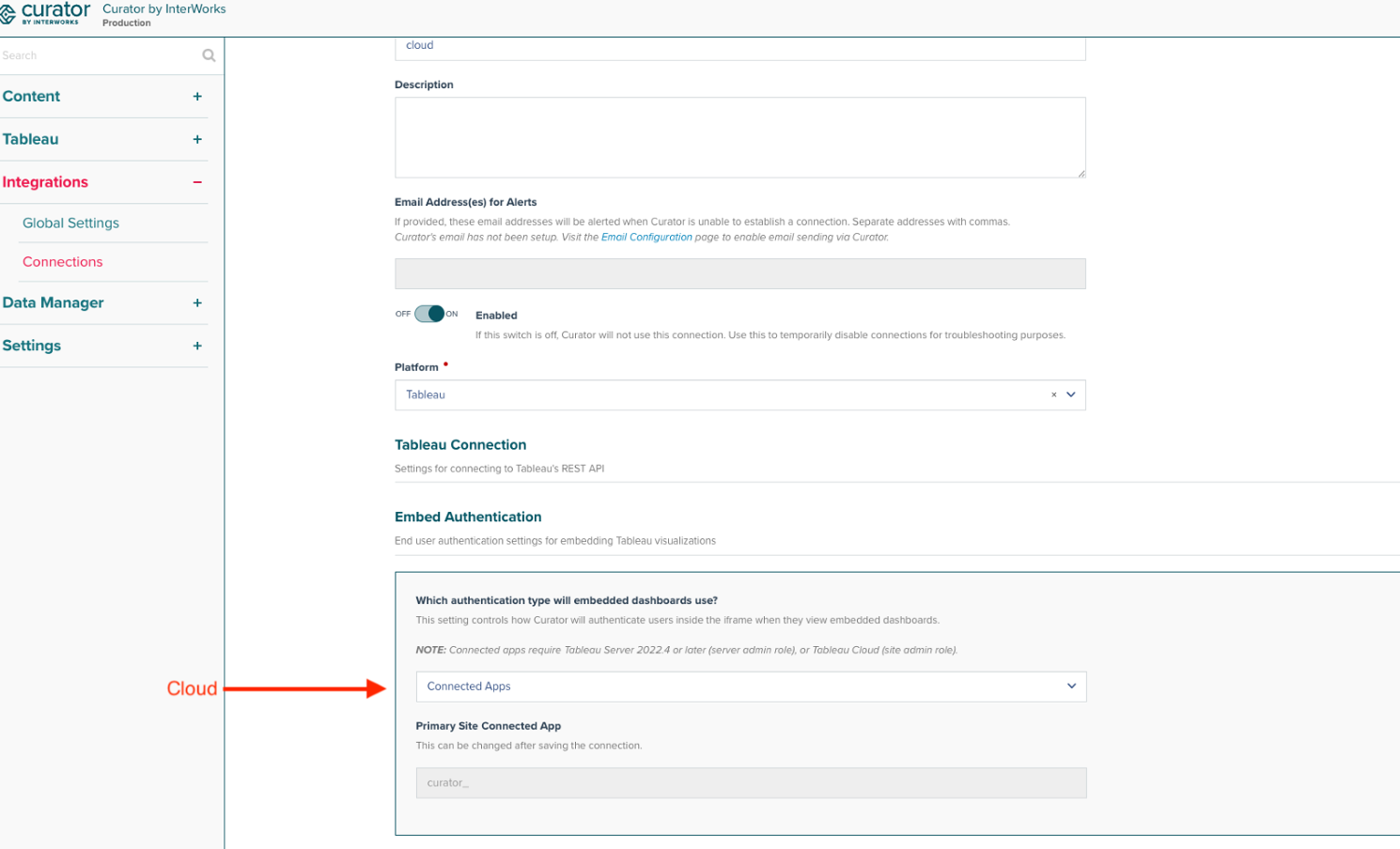This screenshot has height=849, width=1400.
Task: Click the 'Primary Site Connected App' label
Action: (489, 726)
